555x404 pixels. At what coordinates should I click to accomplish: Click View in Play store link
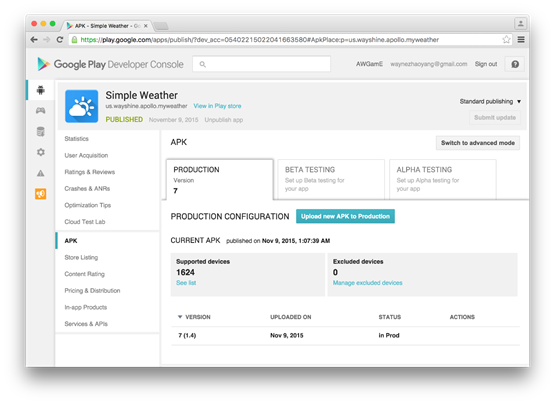[217, 106]
